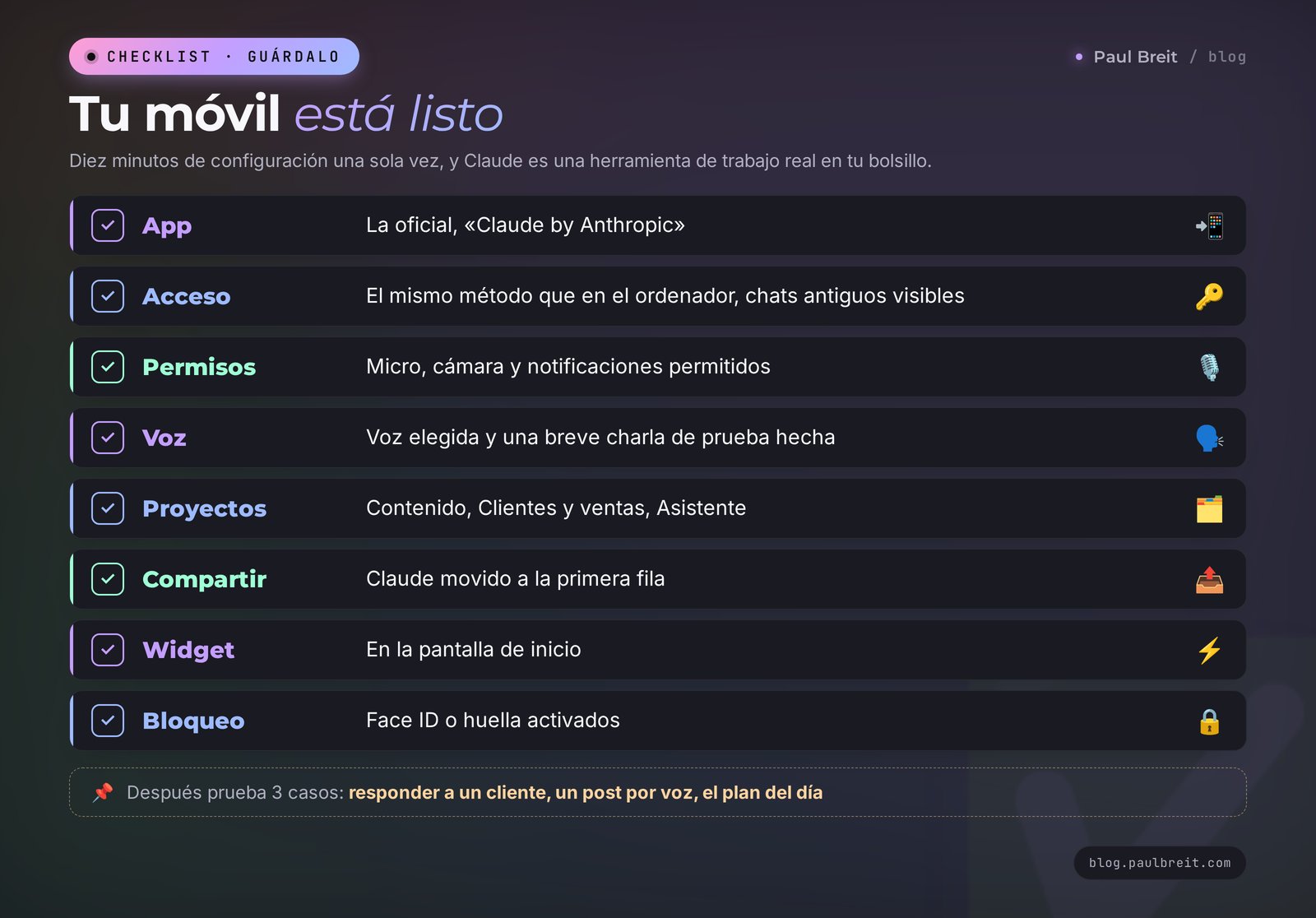Toggle the Voz checkbox

108,438
